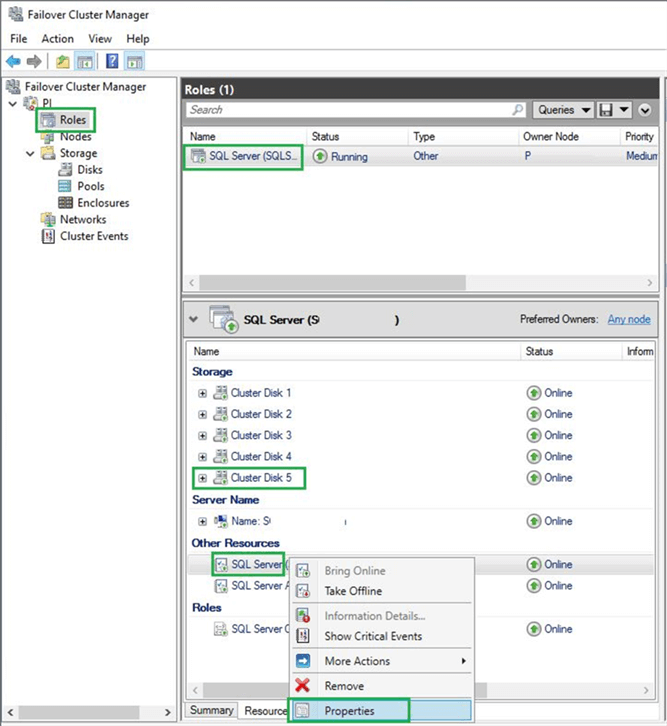Select the SQL Server role row
The width and height of the screenshot is (667, 726).
click(x=420, y=156)
